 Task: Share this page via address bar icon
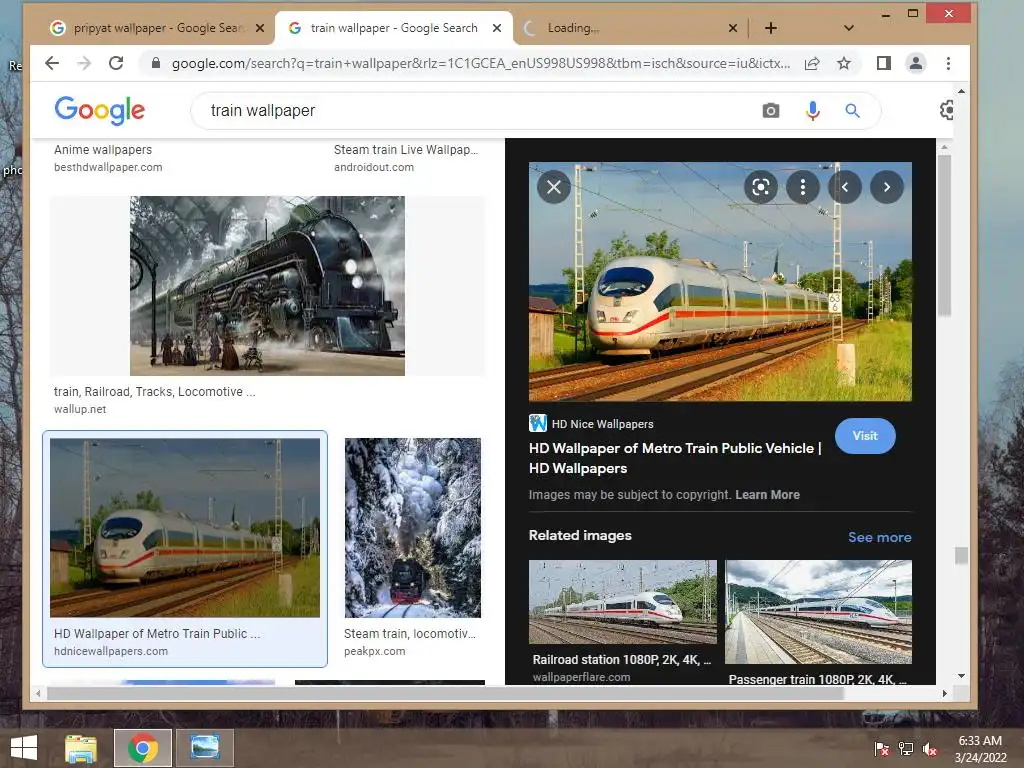(812, 63)
